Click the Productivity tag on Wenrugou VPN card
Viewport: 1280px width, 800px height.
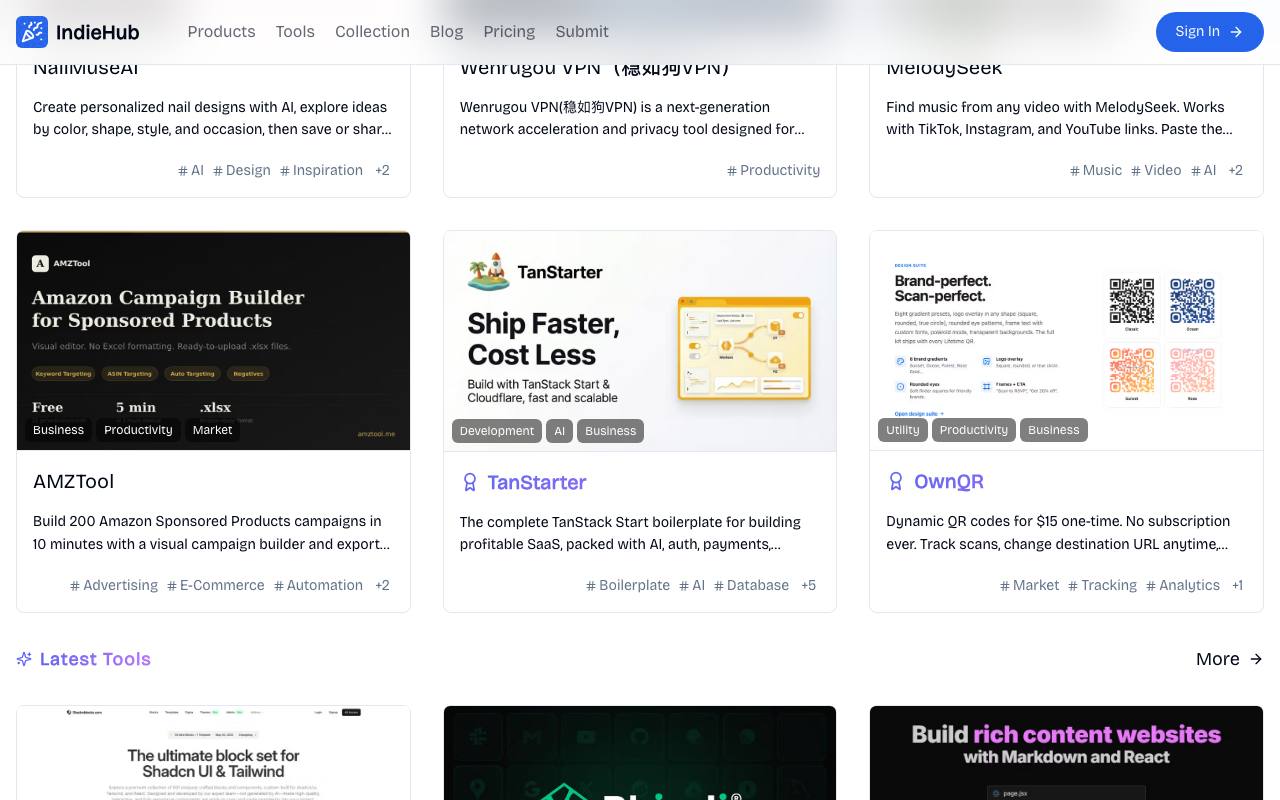tap(774, 170)
